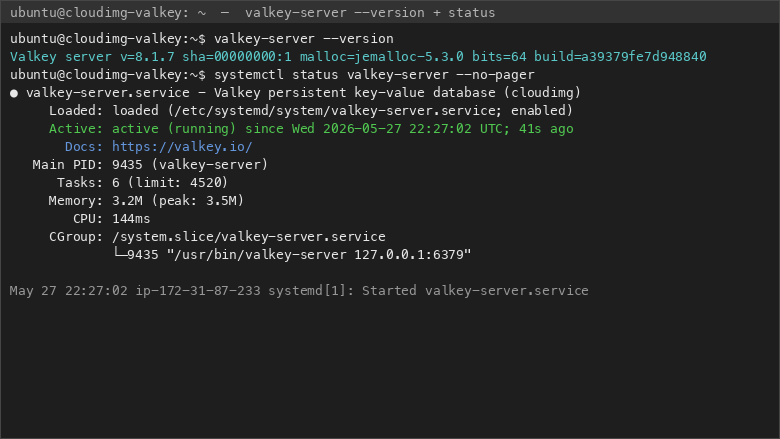Image resolution: width=780 pixels, height=439 pixels.
Task: Click the 'bits=64' value
Action: click(x=499, y=57)
